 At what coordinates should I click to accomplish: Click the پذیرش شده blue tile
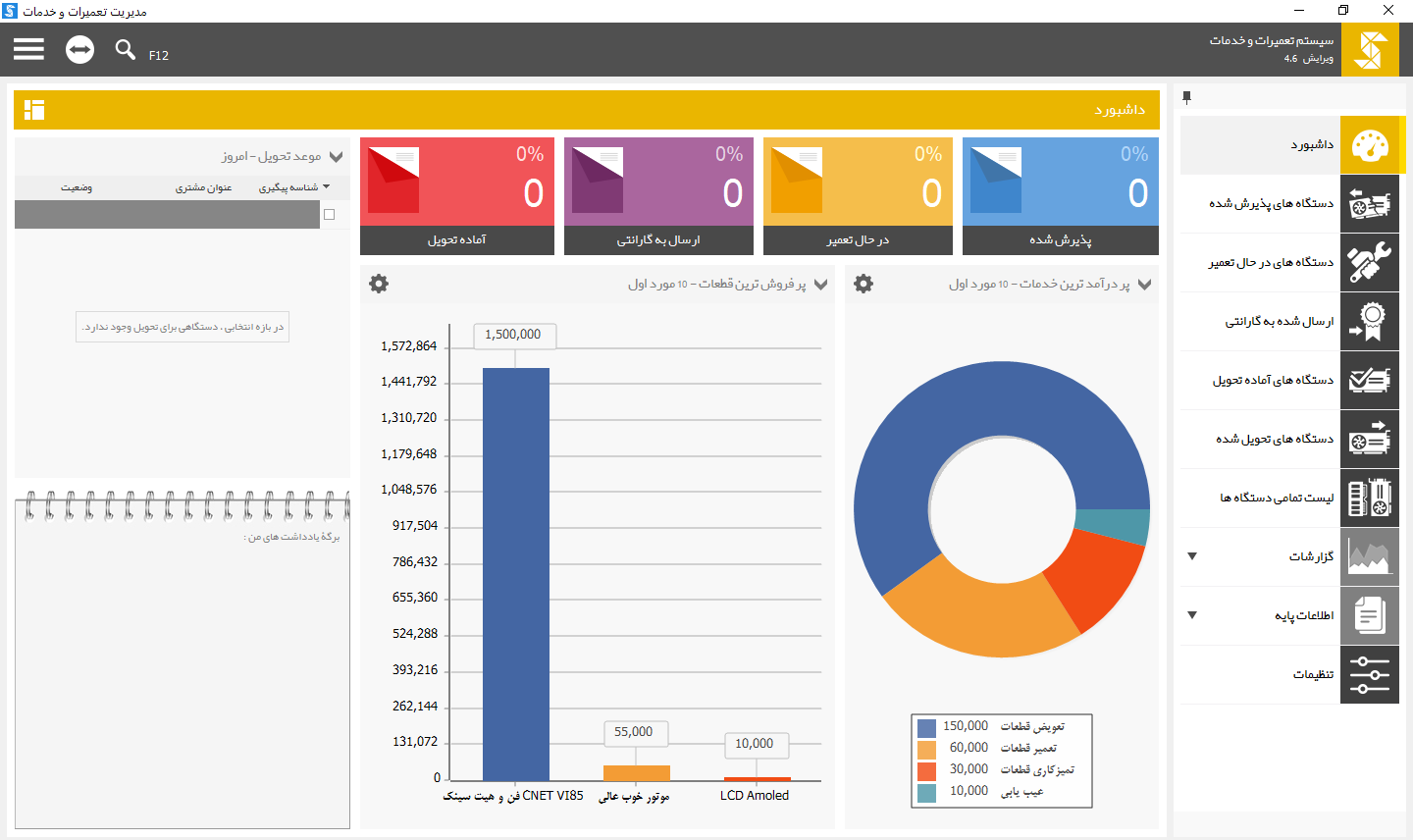tap(1061, 196)
